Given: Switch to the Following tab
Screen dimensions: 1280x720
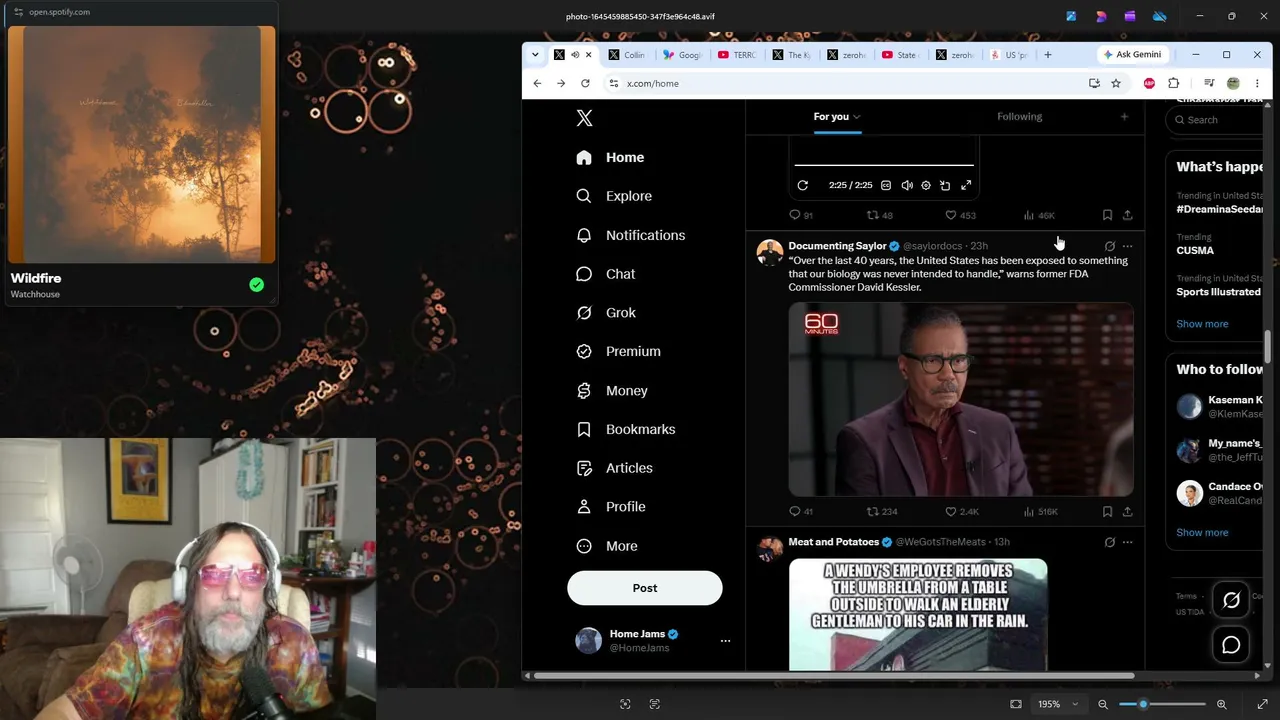Looking at the screenshot, I should pos(1019,117).
